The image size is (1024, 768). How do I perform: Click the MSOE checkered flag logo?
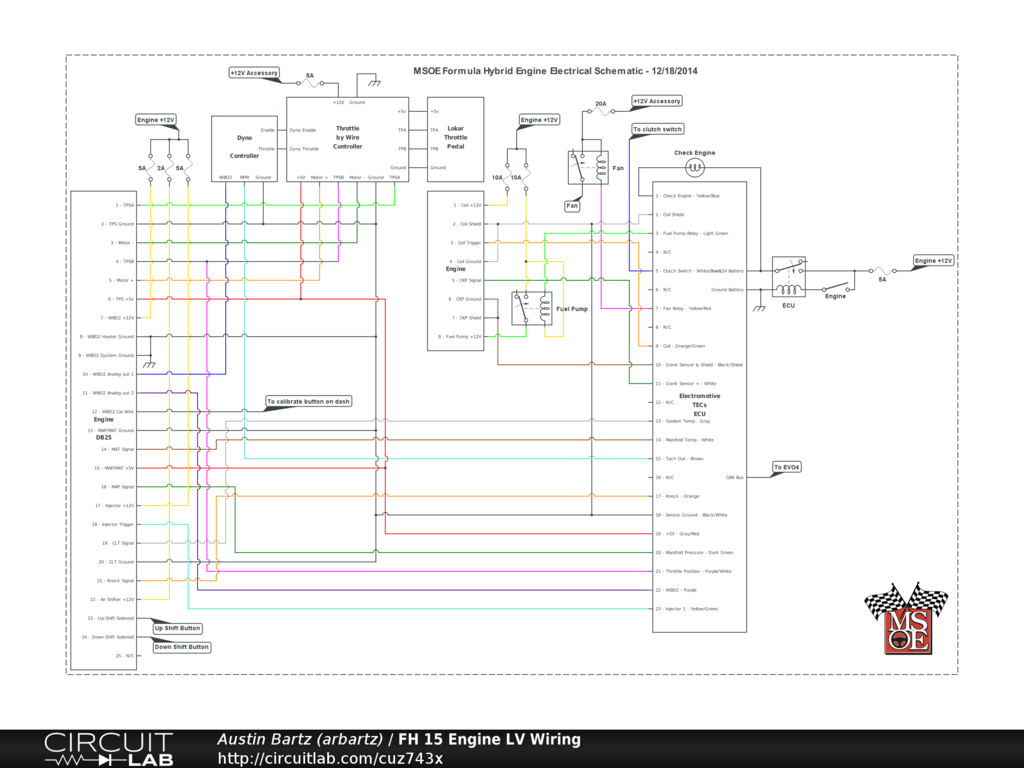pos(905,619)
